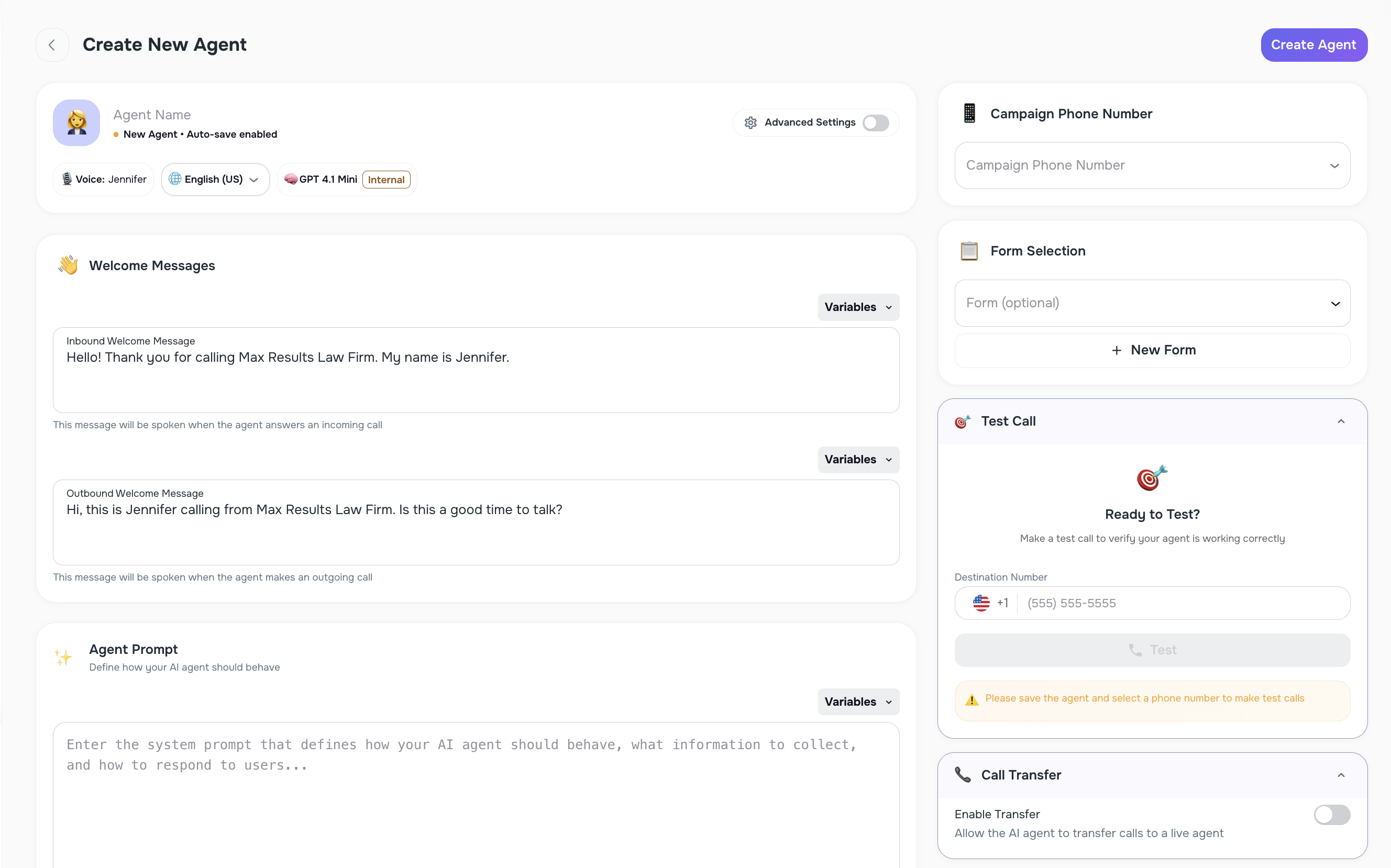Click the target icon beside Test Call
Image resolution: width=1391 pixels, height=868 pixels.
[x=963, y=421]
